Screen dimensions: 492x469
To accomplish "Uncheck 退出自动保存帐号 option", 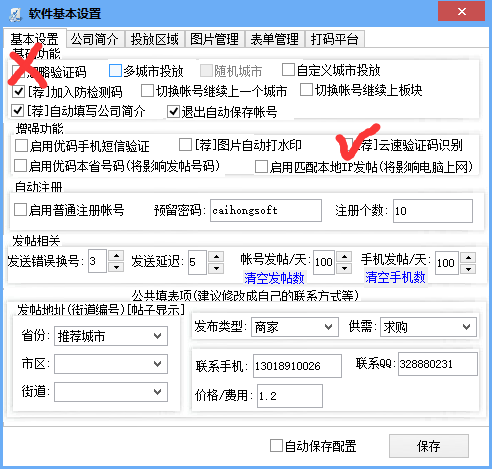I will click(x=173, y=111).
